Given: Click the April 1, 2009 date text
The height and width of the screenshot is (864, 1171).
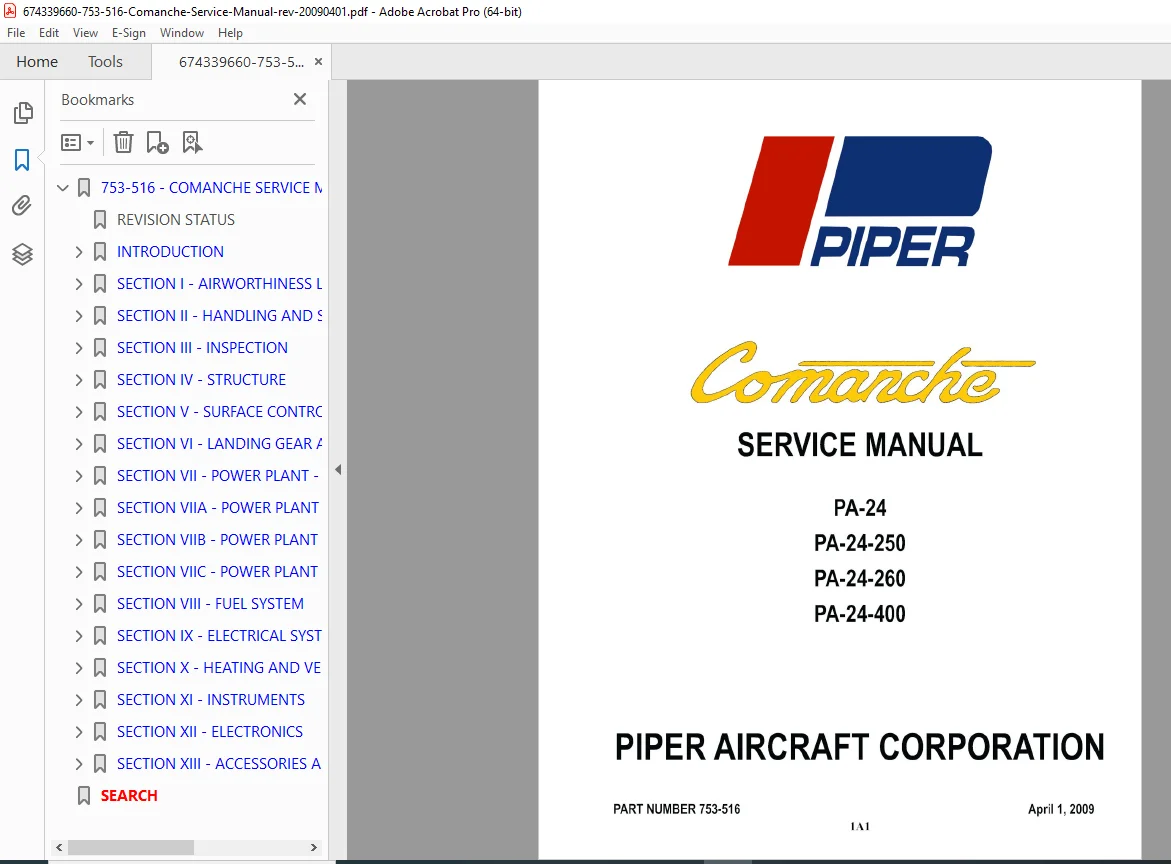Looking at the screenshot, I should pos(1060,809).
